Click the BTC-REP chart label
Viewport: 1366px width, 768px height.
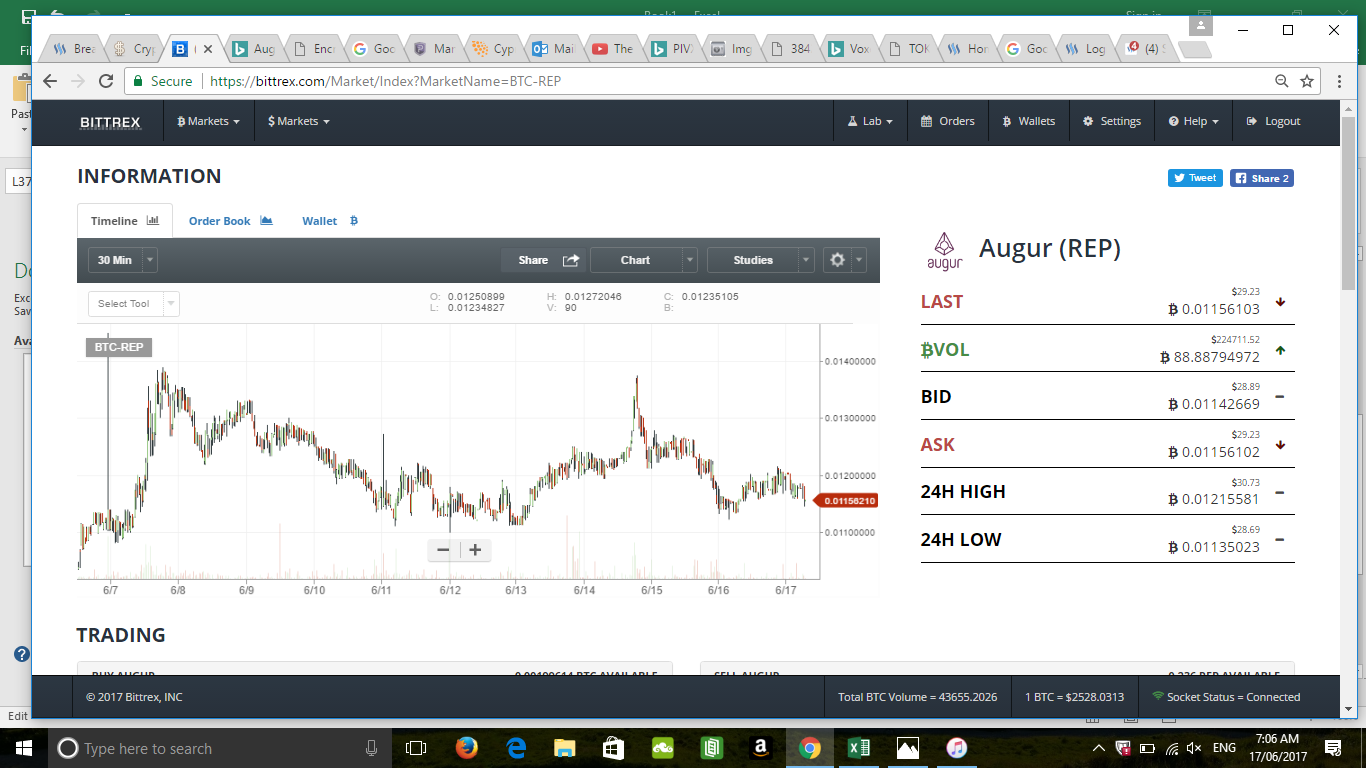click(119, 347)
